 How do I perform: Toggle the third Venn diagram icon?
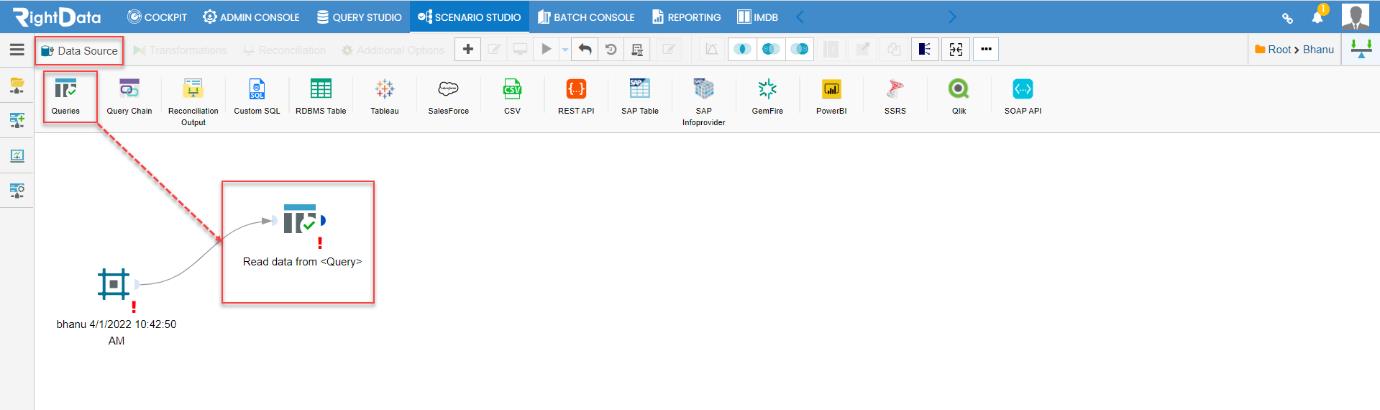click(x=797, y=49)
